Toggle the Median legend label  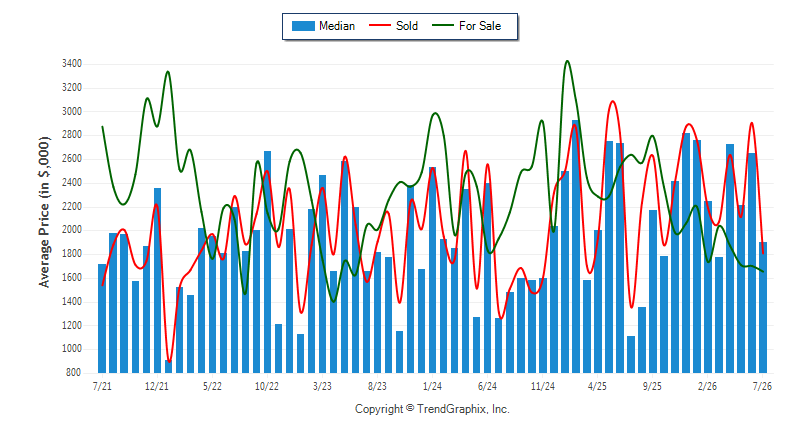(337, 26)
